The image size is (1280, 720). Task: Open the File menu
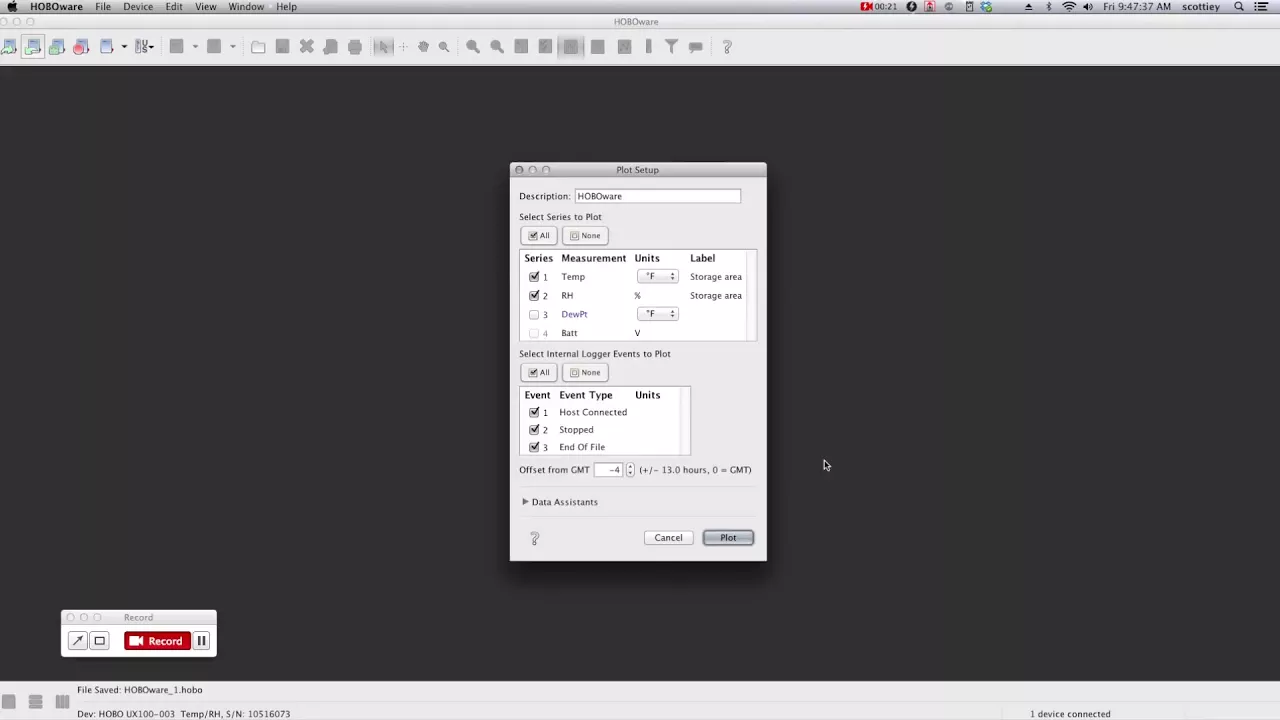103,7
